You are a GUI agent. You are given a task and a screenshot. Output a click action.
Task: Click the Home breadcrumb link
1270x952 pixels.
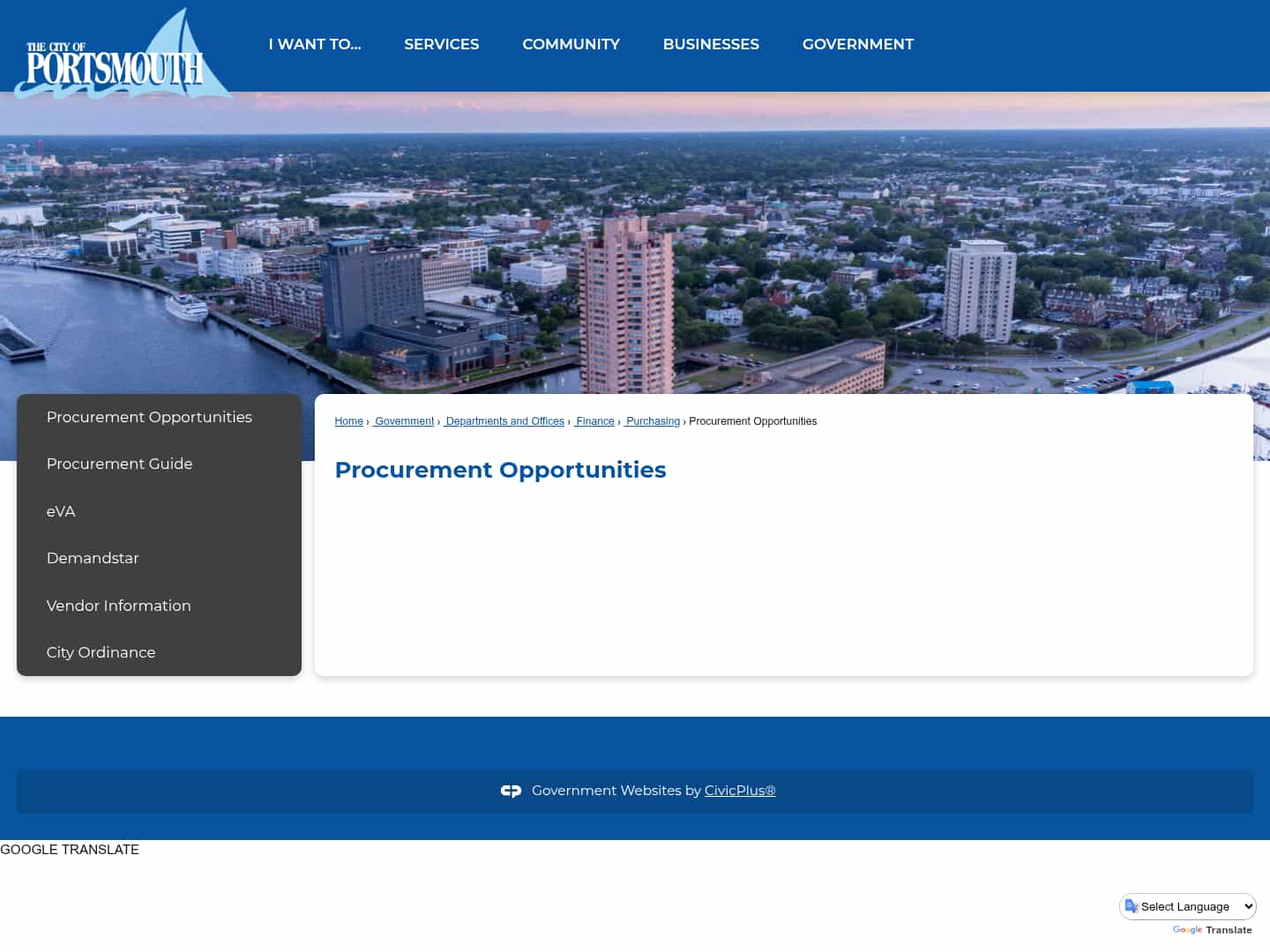(348, 421)
